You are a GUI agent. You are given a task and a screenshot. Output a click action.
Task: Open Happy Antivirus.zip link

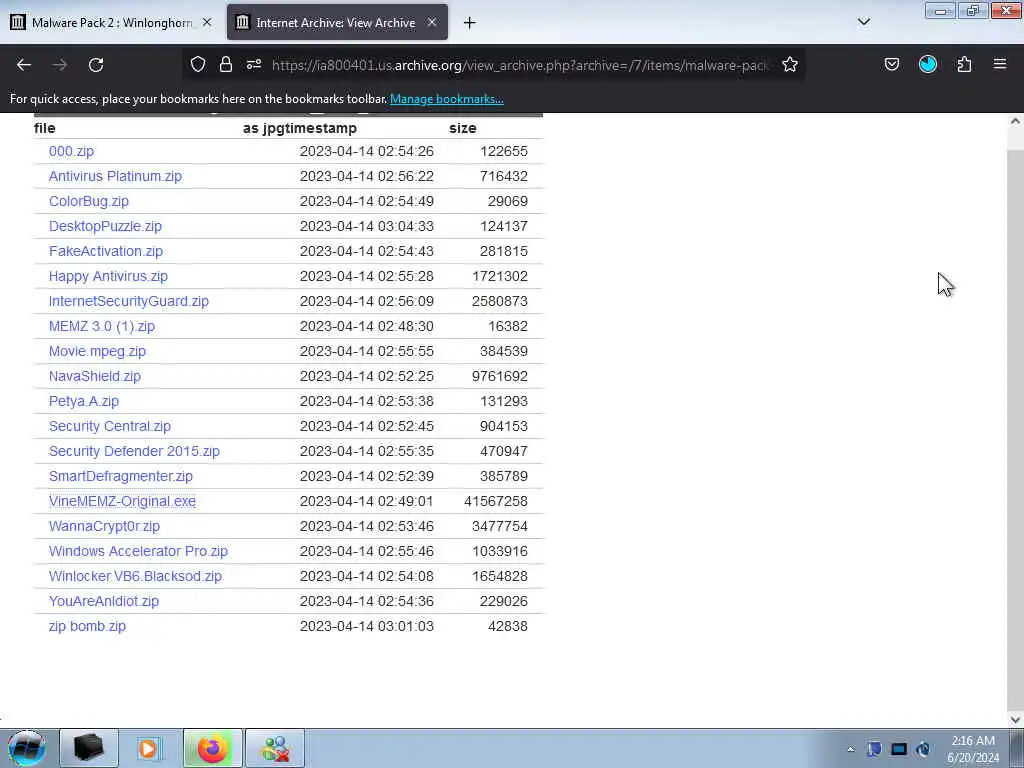[x=108, y=276]
